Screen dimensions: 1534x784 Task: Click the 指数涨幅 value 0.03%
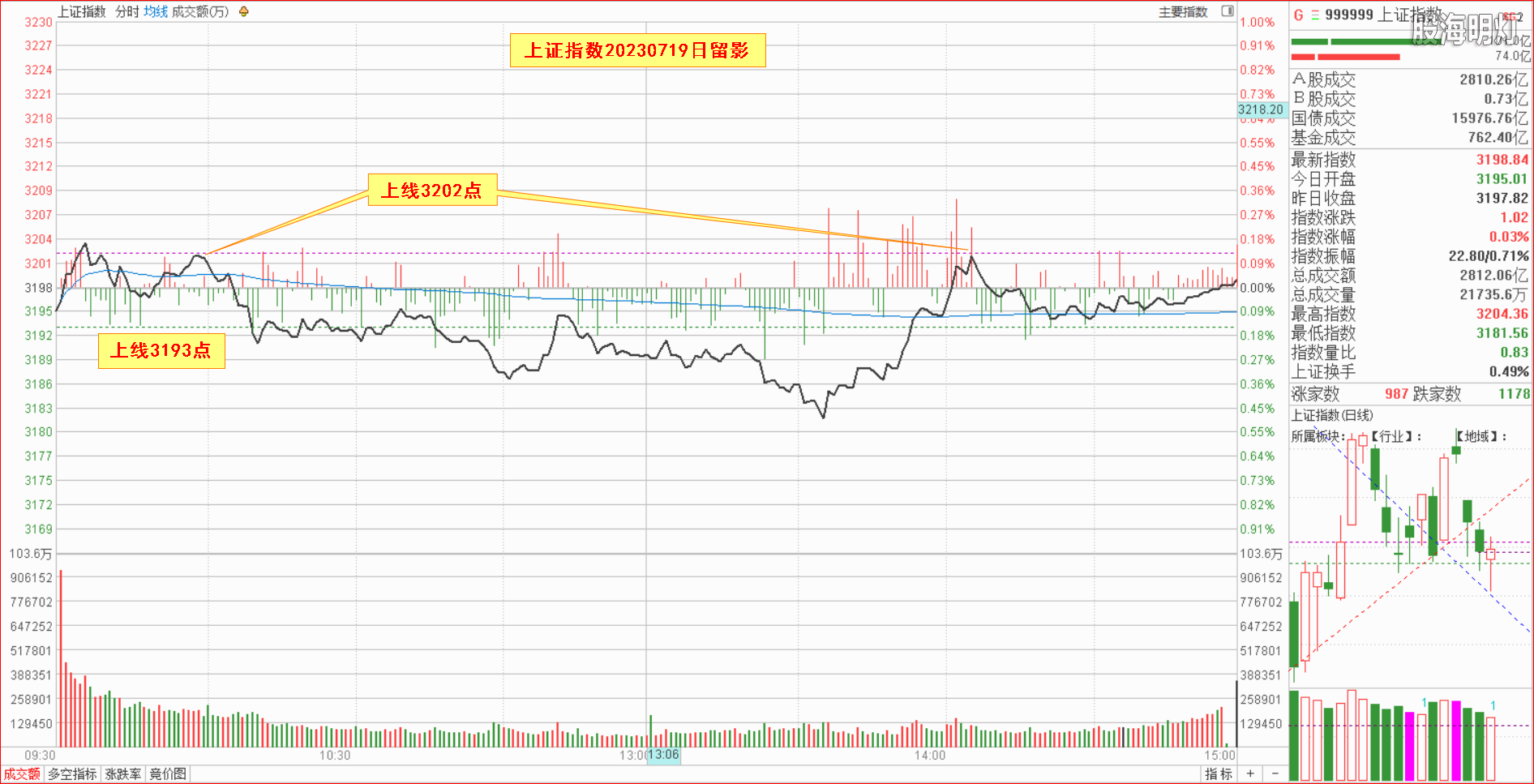[x=1509, y=237]
